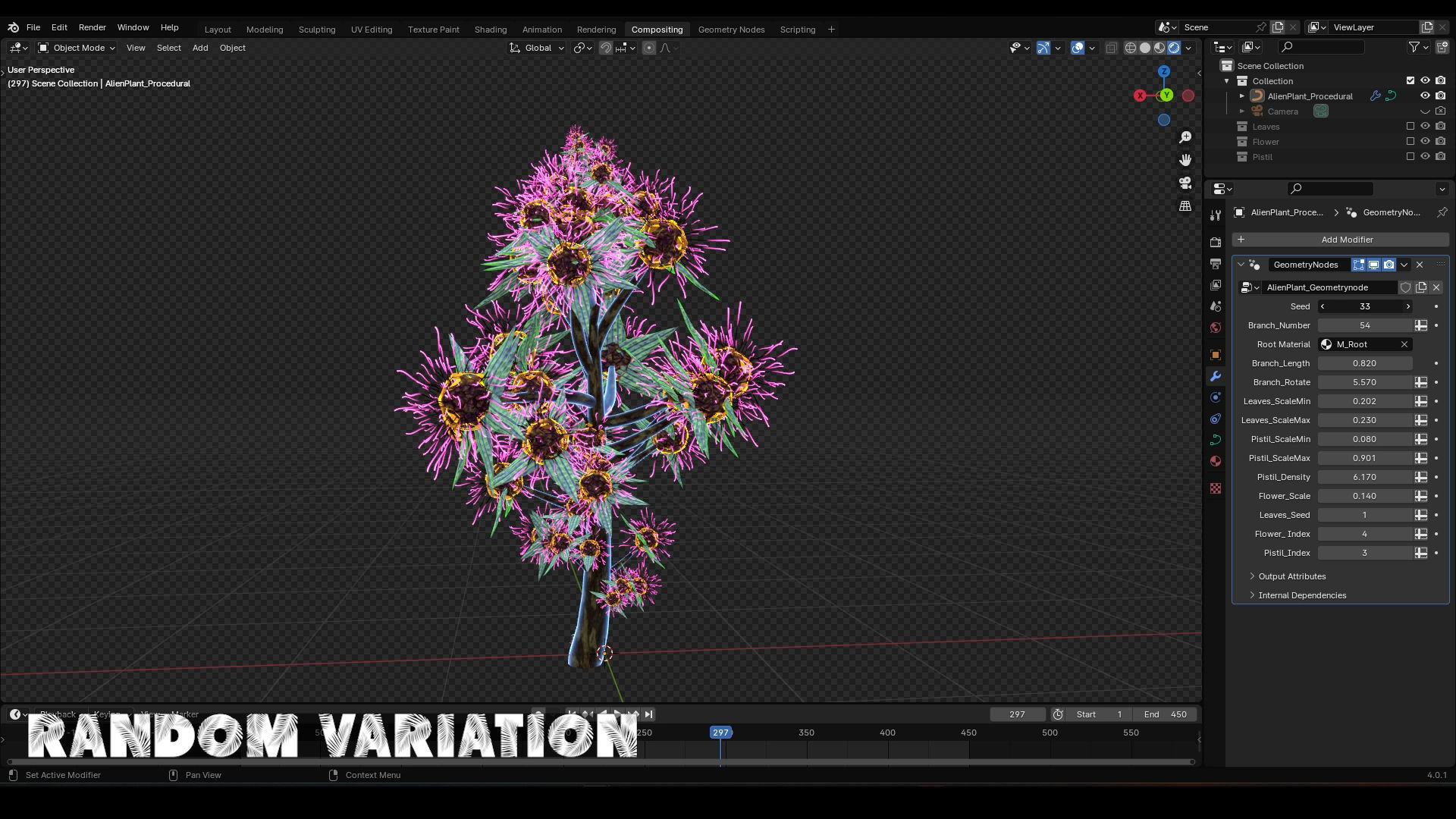Pin the properties editor context

(1442, 212)
